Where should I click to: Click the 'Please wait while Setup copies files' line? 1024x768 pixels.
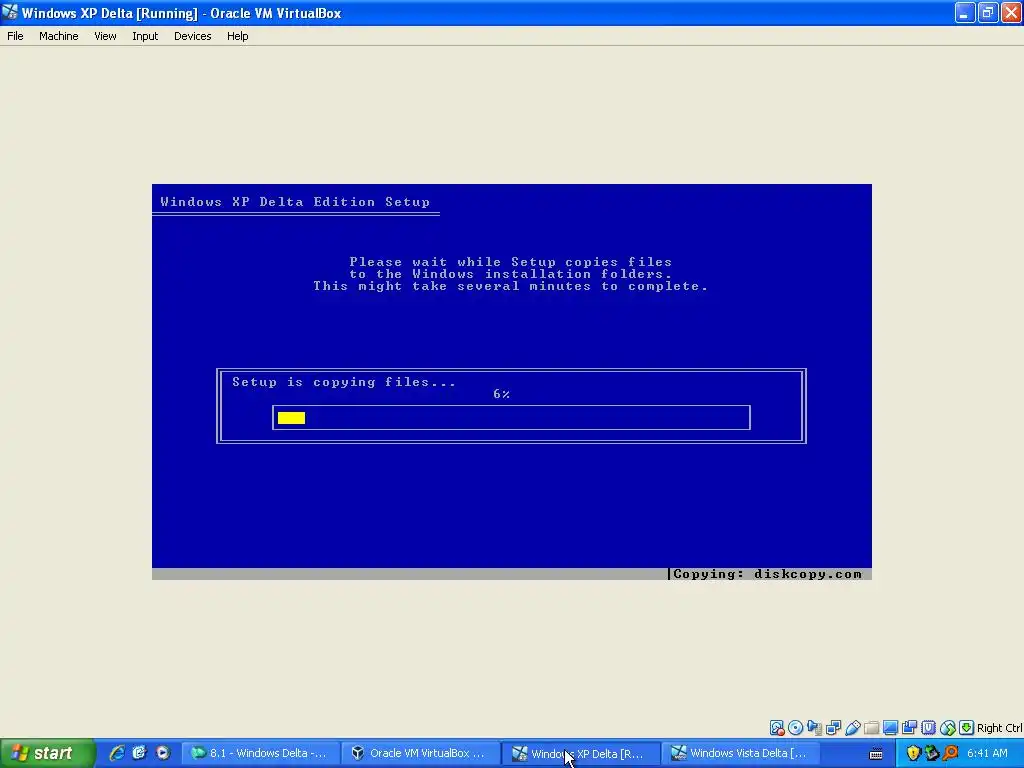(511, 262)
